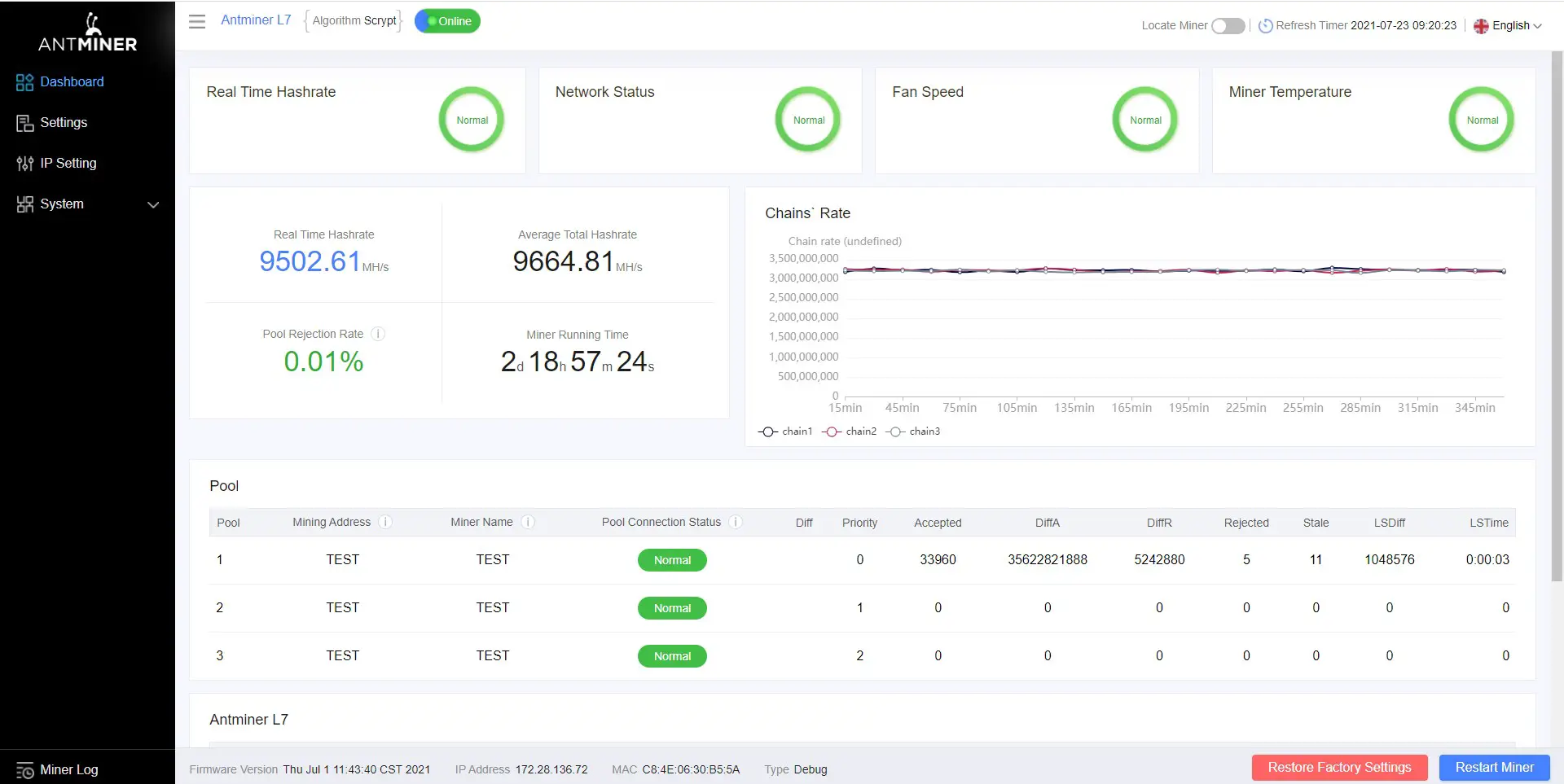Click the UK flag language icon

pyautogui.click(x=1481, y=26)
